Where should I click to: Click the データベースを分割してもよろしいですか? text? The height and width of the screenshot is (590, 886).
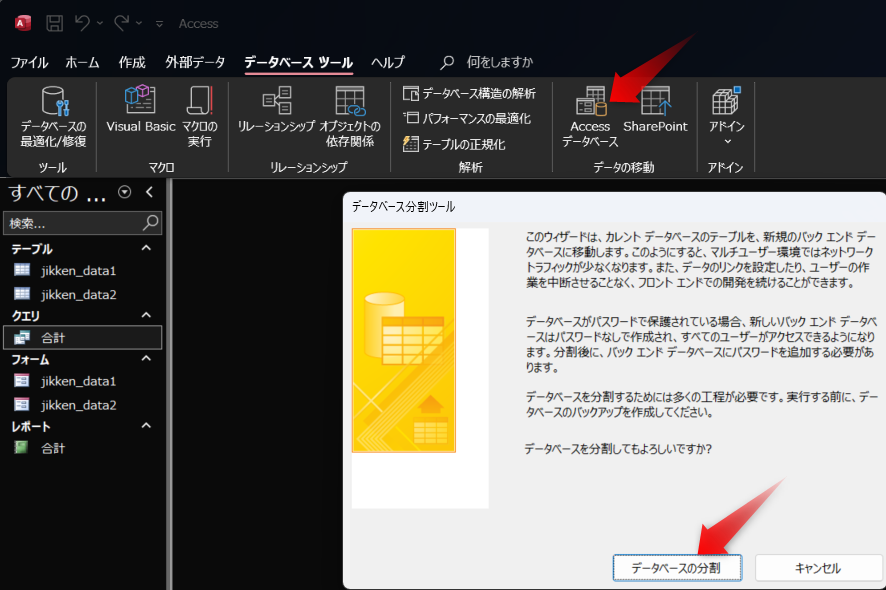tap(618, 449)
